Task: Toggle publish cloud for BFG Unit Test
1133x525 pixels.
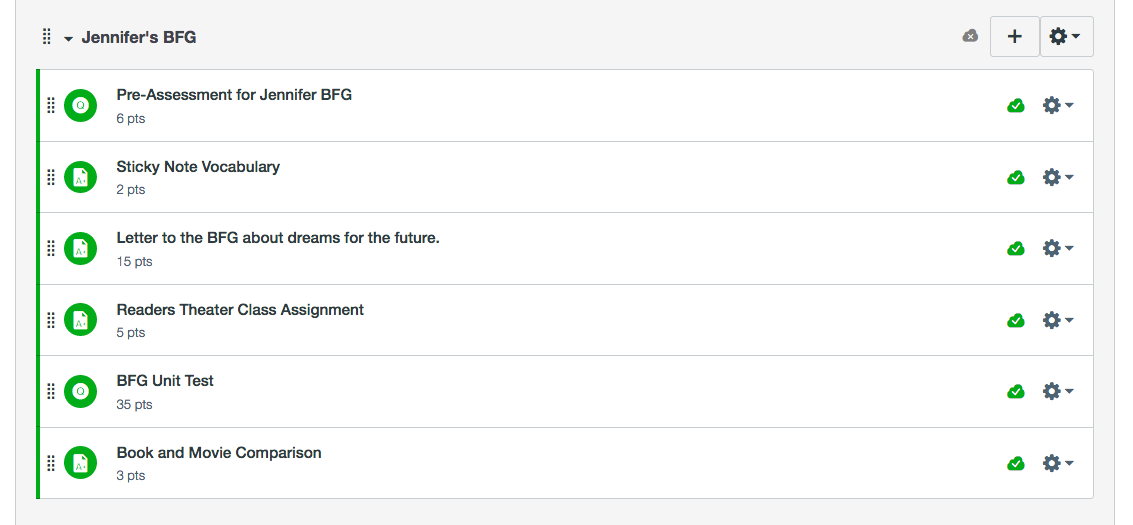Action: [1016, 391]
